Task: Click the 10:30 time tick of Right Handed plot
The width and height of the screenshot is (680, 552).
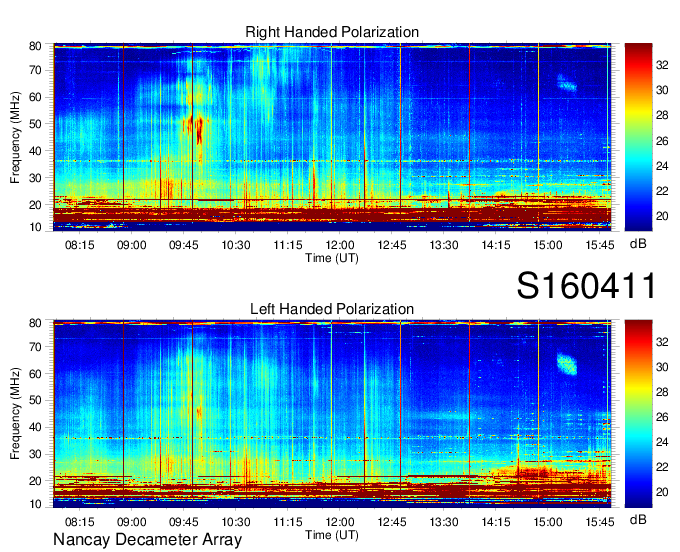Action: click(x=236, y=245)
